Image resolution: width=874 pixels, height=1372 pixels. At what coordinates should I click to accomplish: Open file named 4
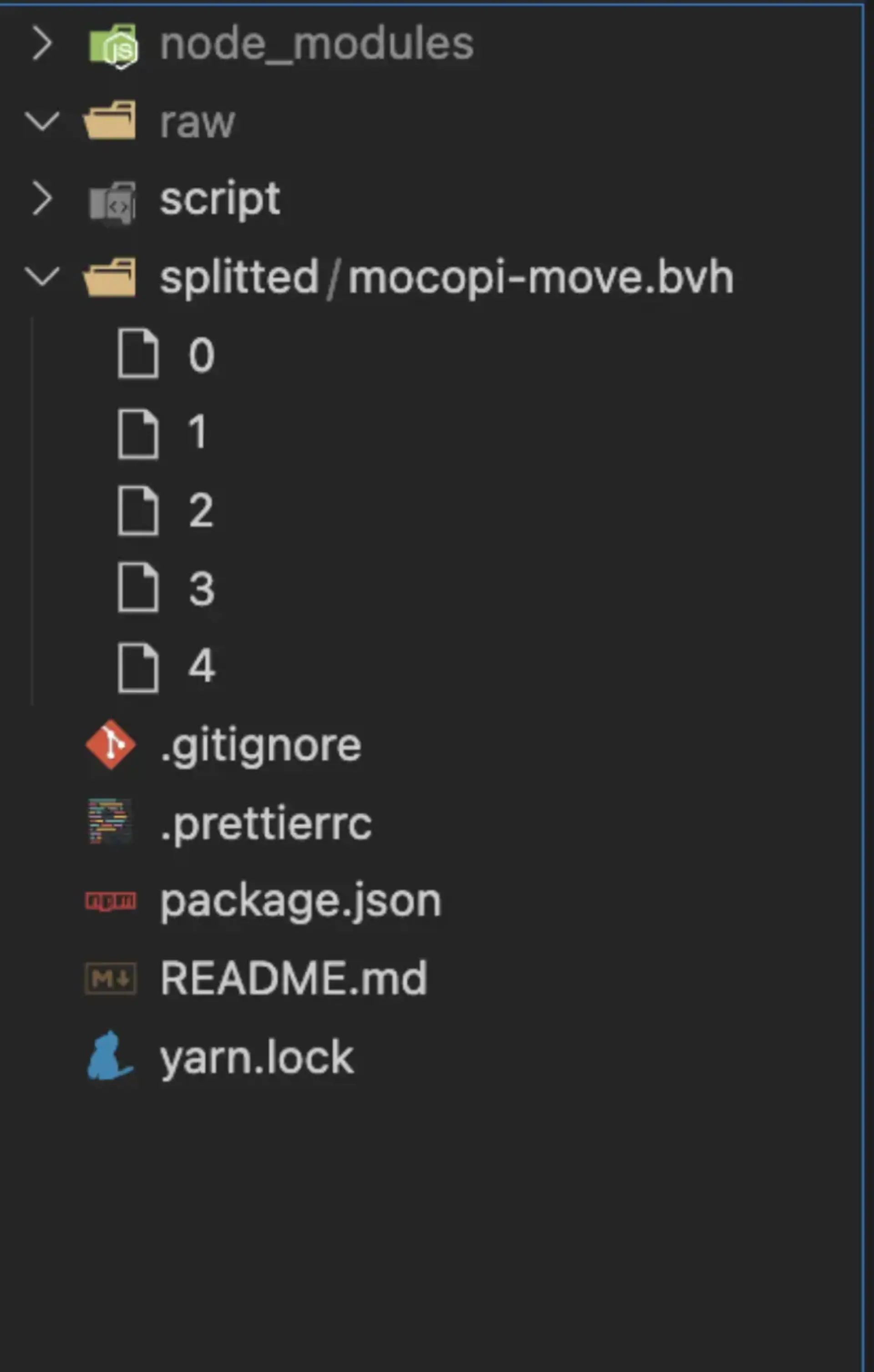(201, 665)
